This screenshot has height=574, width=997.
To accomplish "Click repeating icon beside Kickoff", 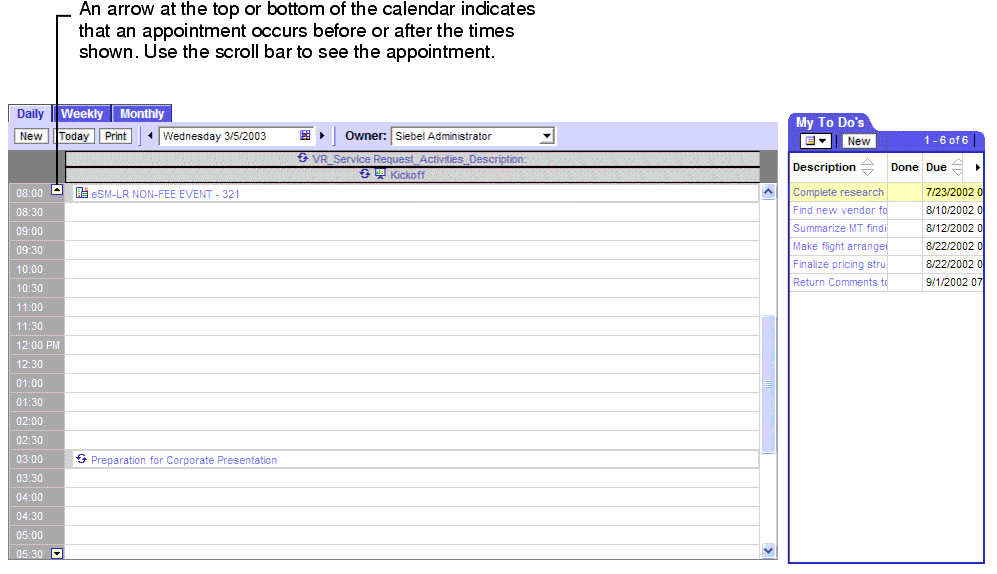I will coord(365,174).
